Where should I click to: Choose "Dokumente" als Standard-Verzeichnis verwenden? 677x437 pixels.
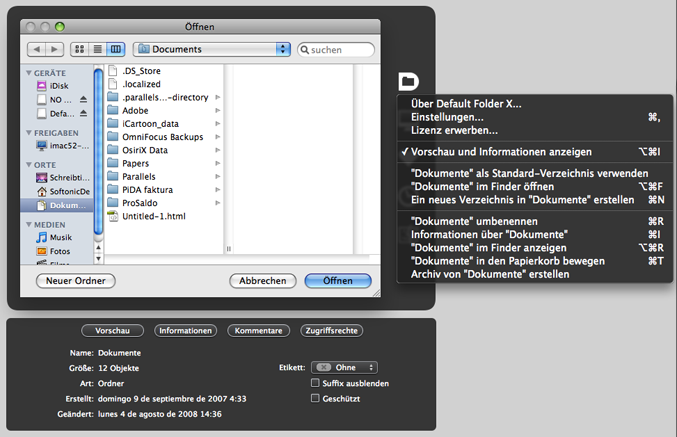pos(535,174)
